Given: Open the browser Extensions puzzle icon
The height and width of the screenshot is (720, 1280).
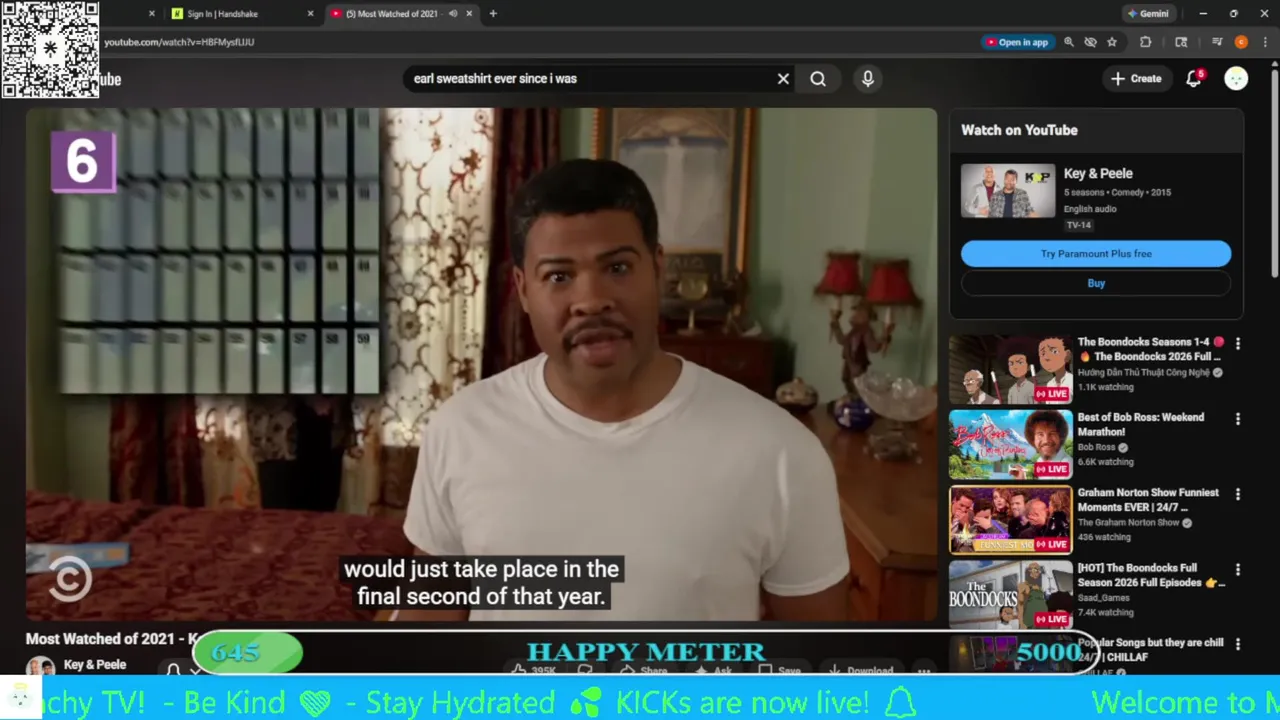Looking at the screenshot, I should (1146, 42).
